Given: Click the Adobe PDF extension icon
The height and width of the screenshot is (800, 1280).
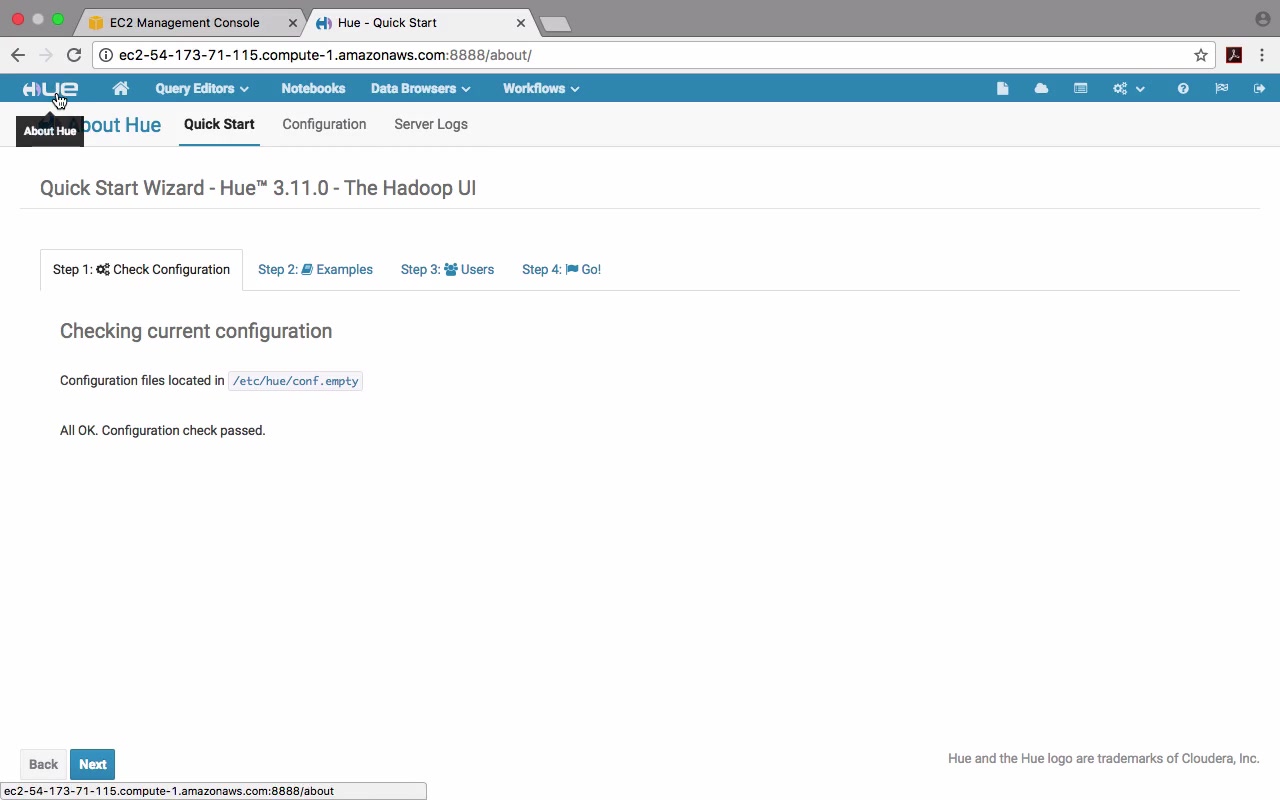Looking at the screenshot, I should click(x=1234, y=55).
